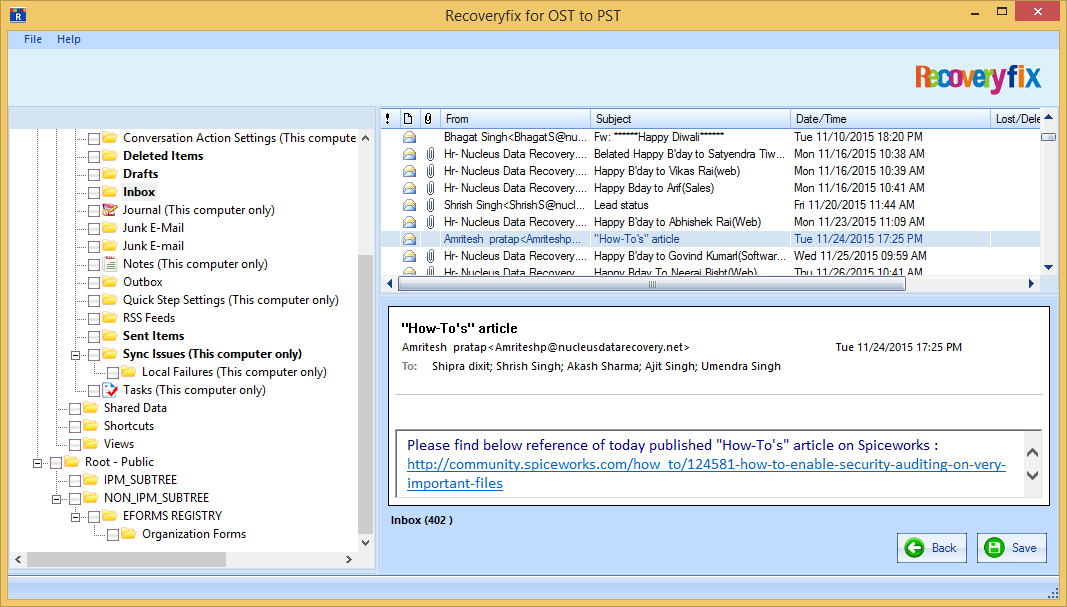Sort by Lost/Deleted column header
This screenshot has width=1067, height=607.
tap(1015, 118)
